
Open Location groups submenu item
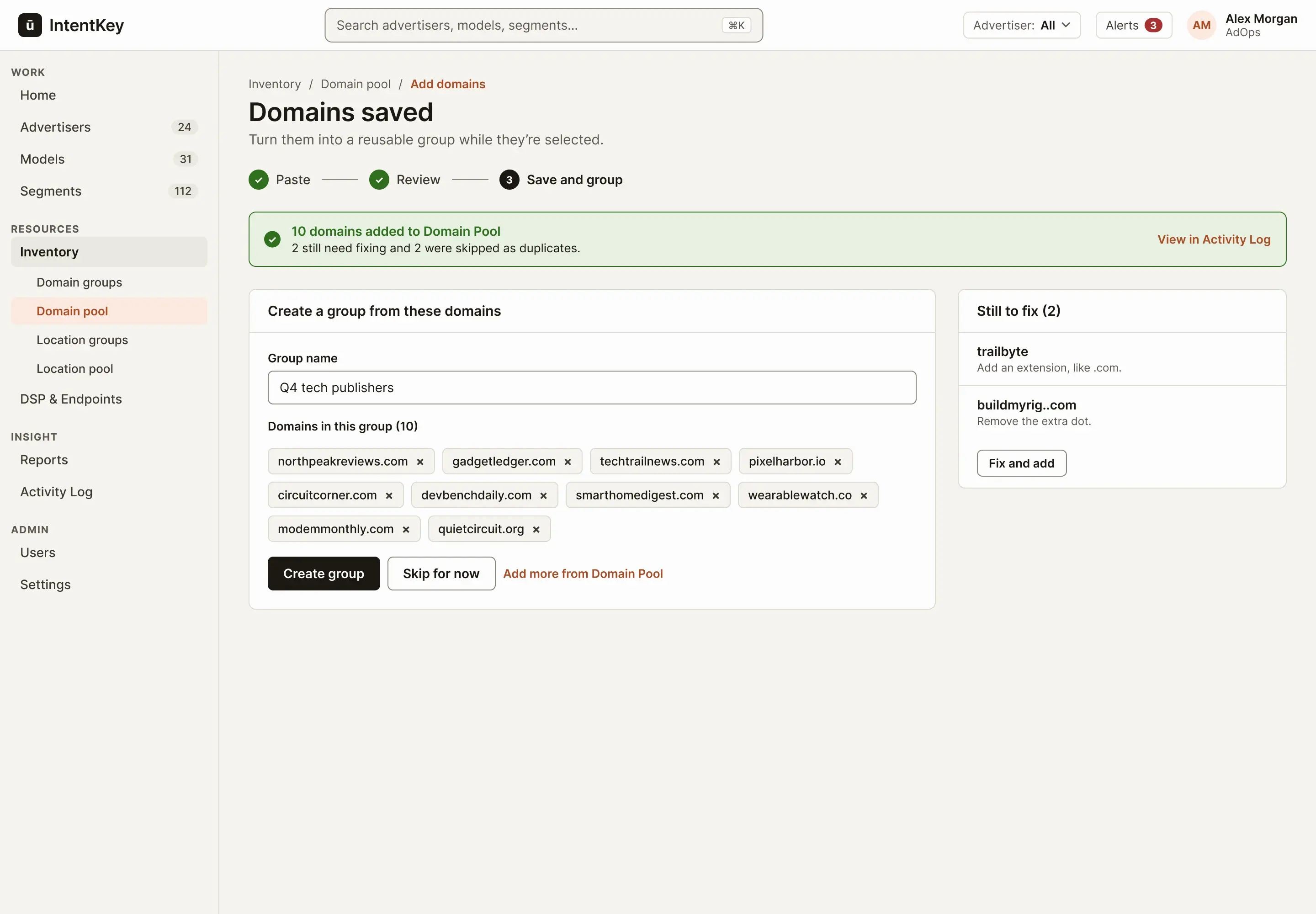pos(109,340)
